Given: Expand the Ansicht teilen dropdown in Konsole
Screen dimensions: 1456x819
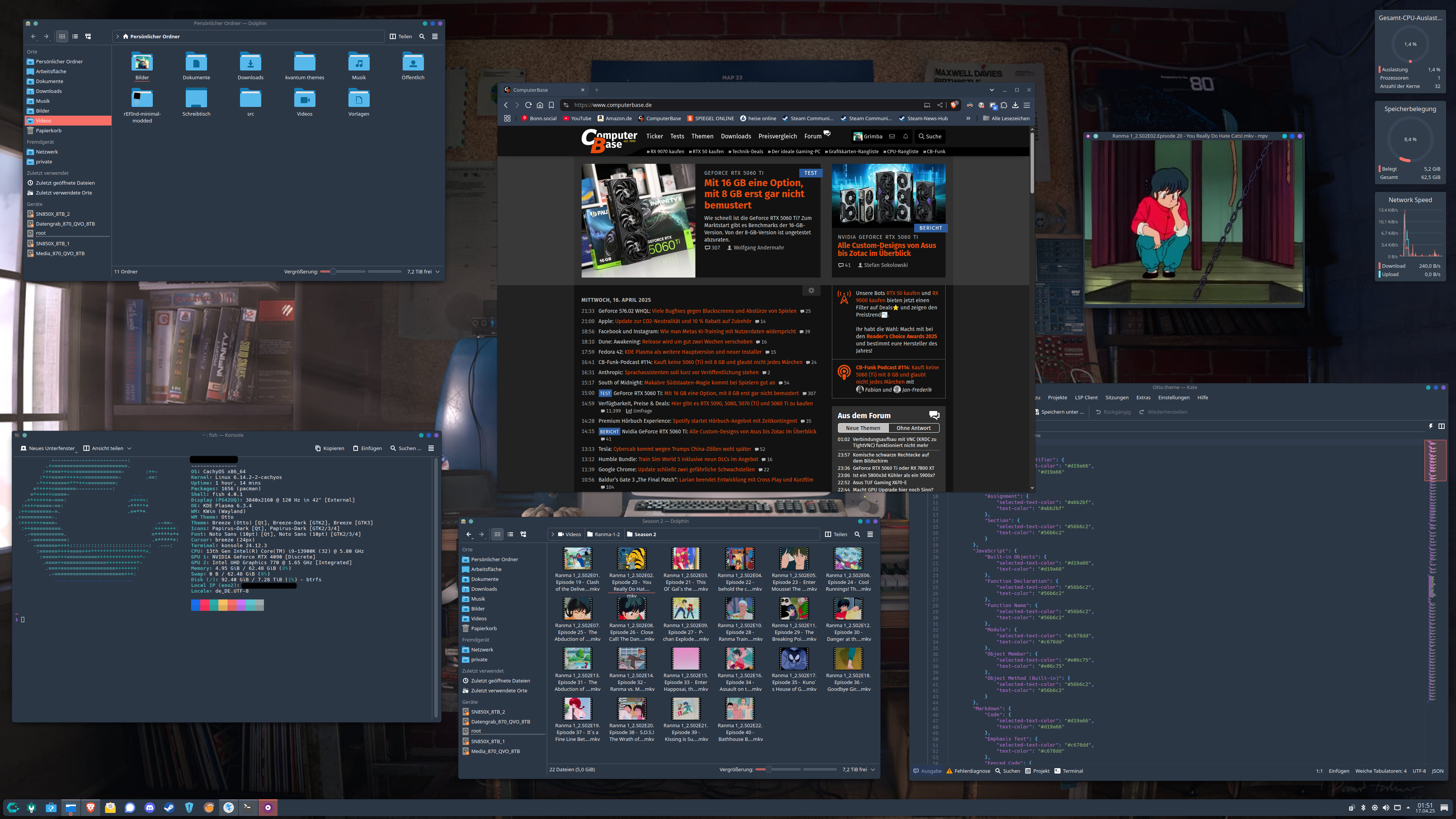Looking at the screenshot, I should pos(129,448).
